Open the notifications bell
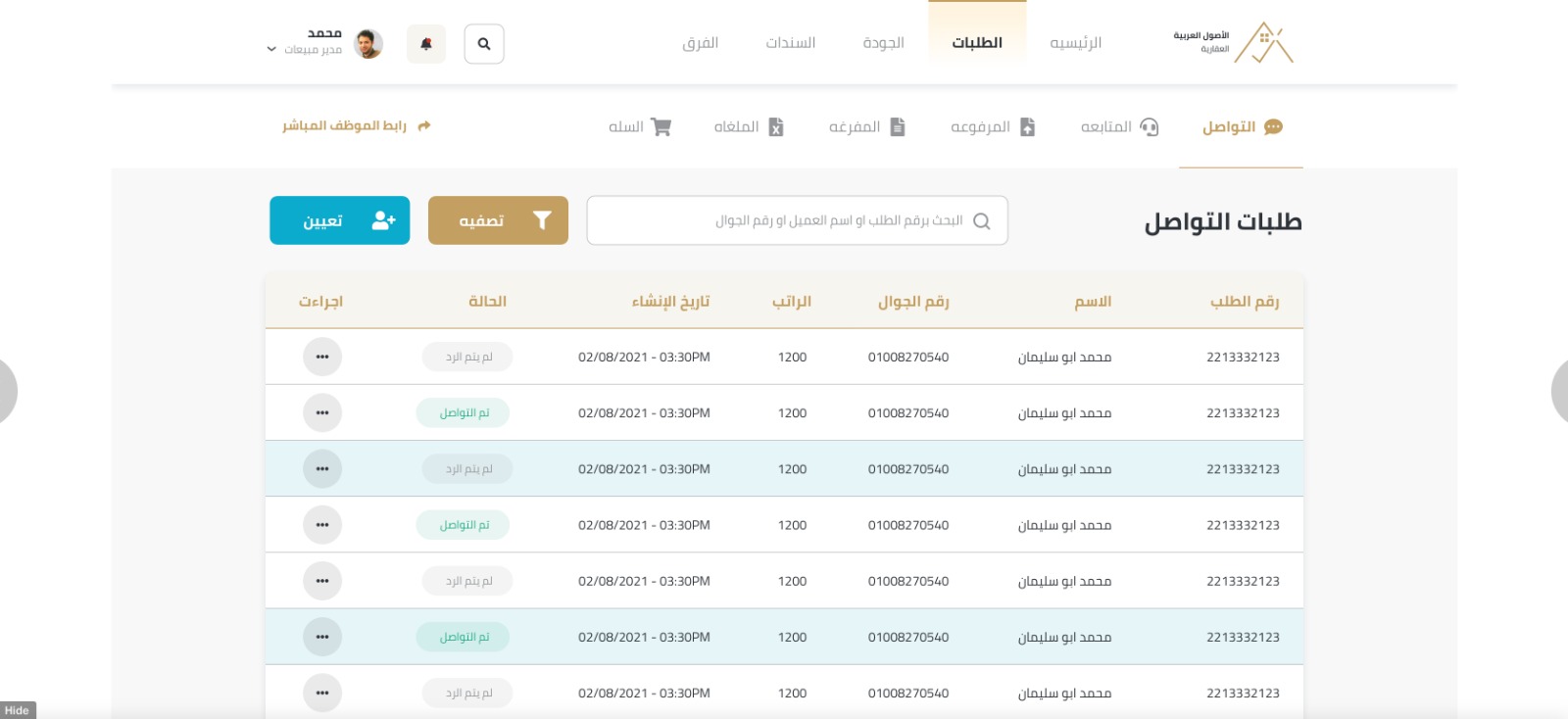This screenshot has height=719, width=1568. coord(426,44)
